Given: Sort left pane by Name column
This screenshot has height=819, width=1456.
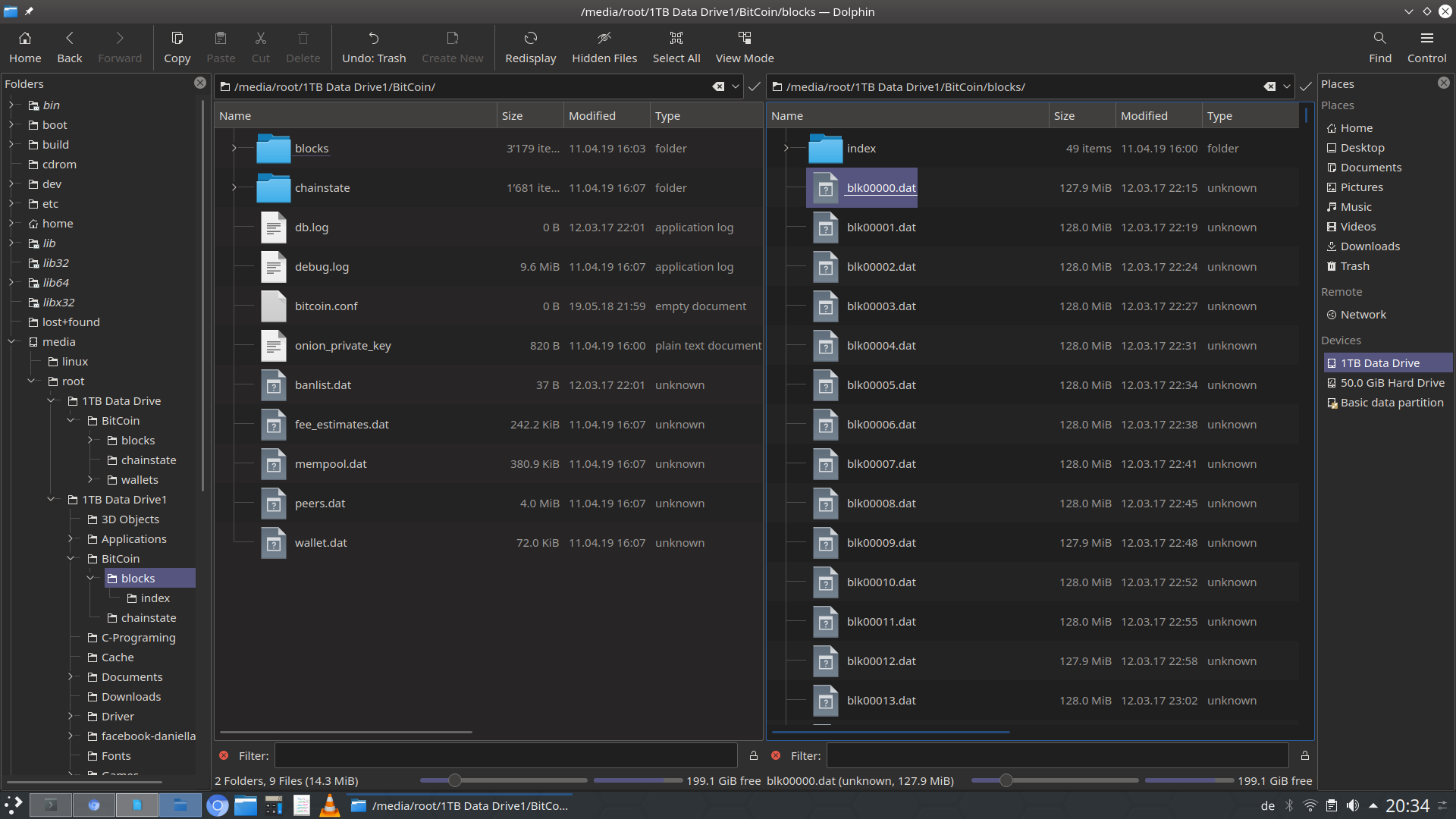Looking at the screenshot, I should [356, 115].
